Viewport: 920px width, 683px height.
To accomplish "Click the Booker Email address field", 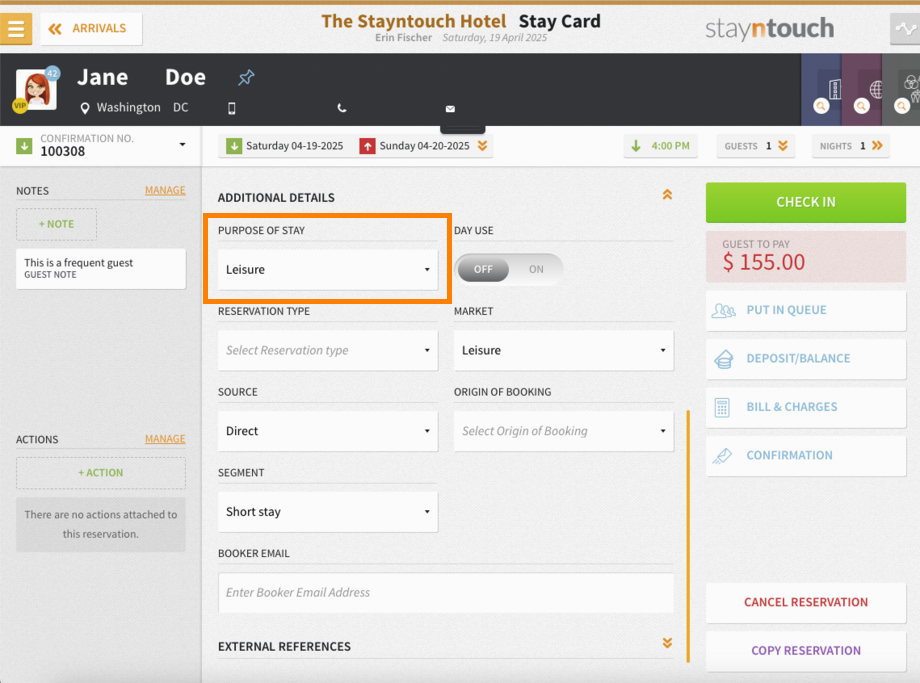I will point(446,593).
